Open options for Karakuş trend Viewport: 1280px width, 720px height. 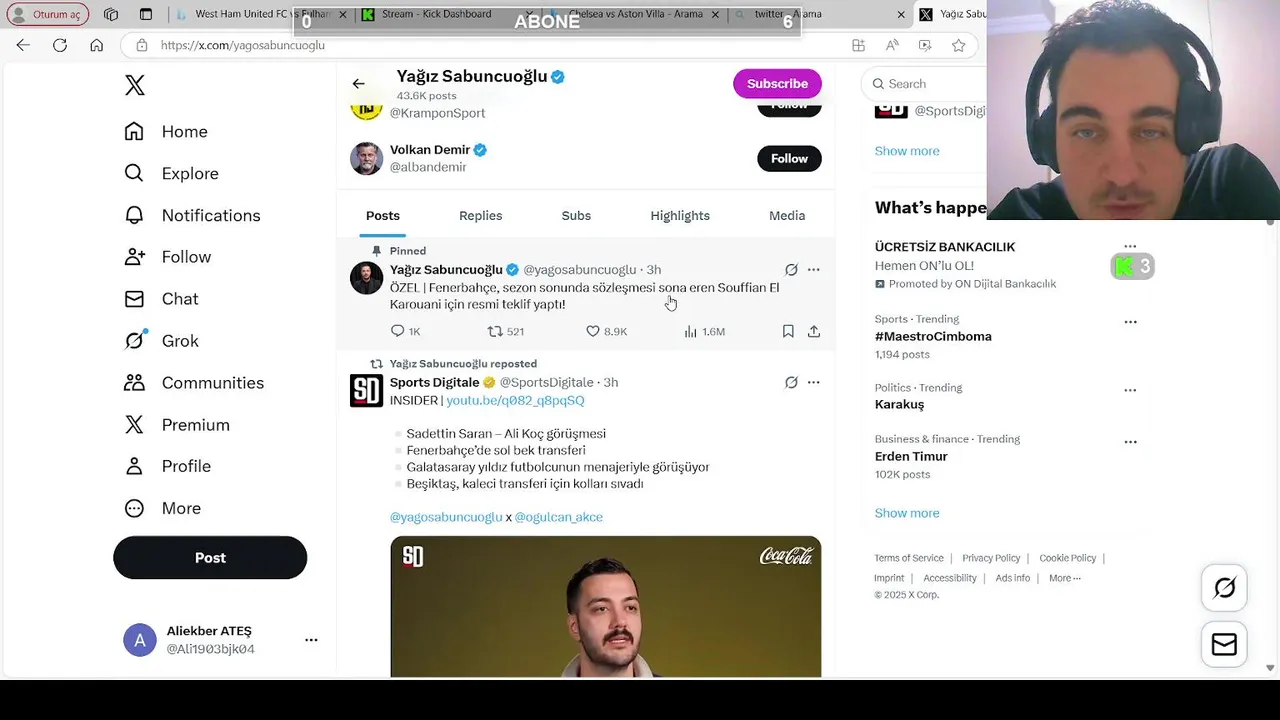(1130, 390)
